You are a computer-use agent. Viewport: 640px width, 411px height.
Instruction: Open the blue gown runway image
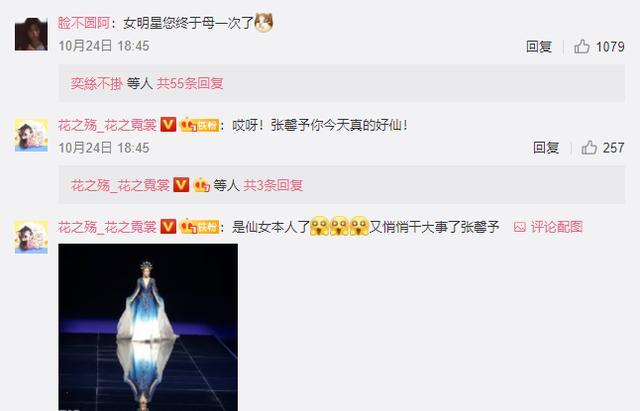(x=148, y=327)
